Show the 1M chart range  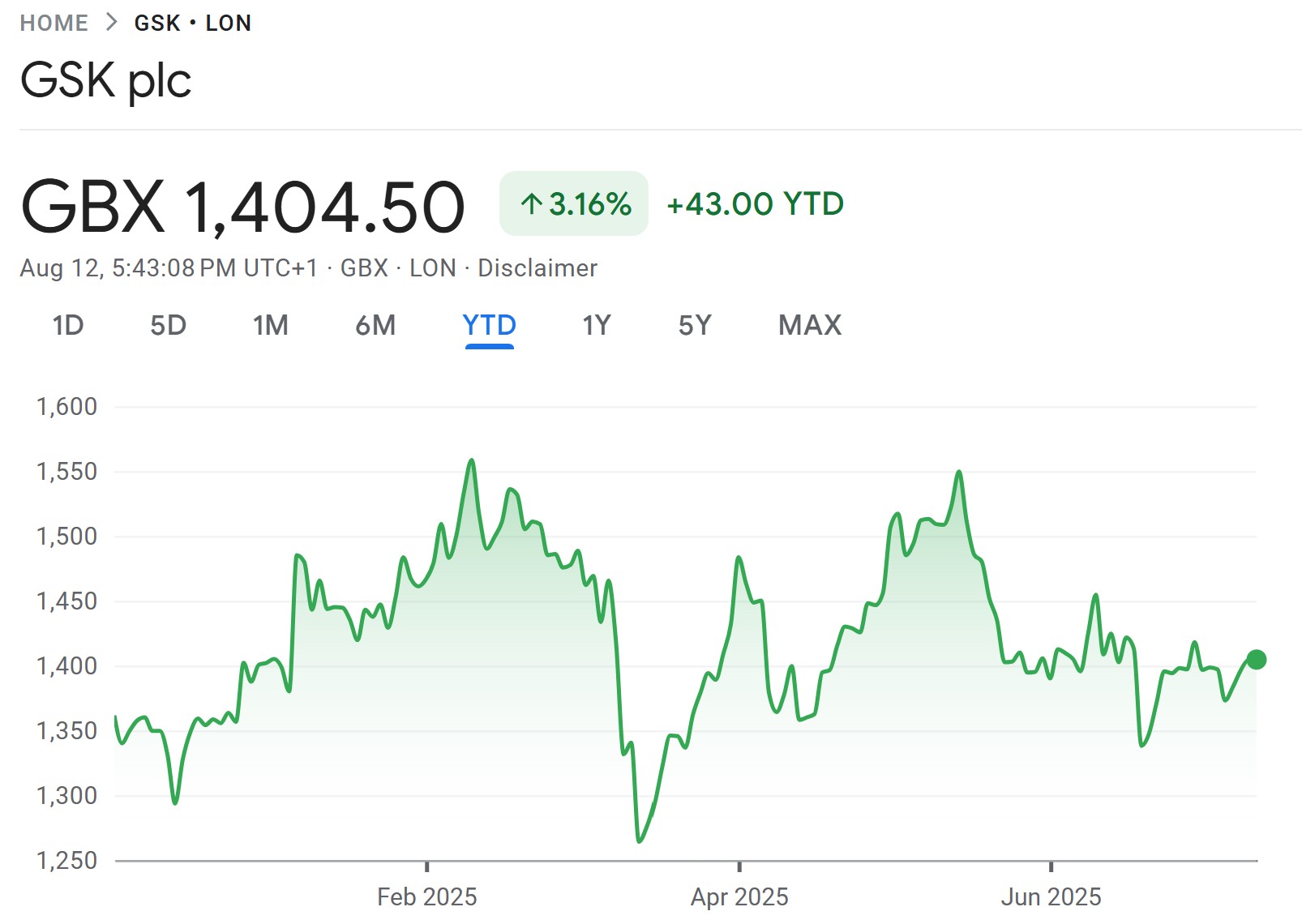270,325
